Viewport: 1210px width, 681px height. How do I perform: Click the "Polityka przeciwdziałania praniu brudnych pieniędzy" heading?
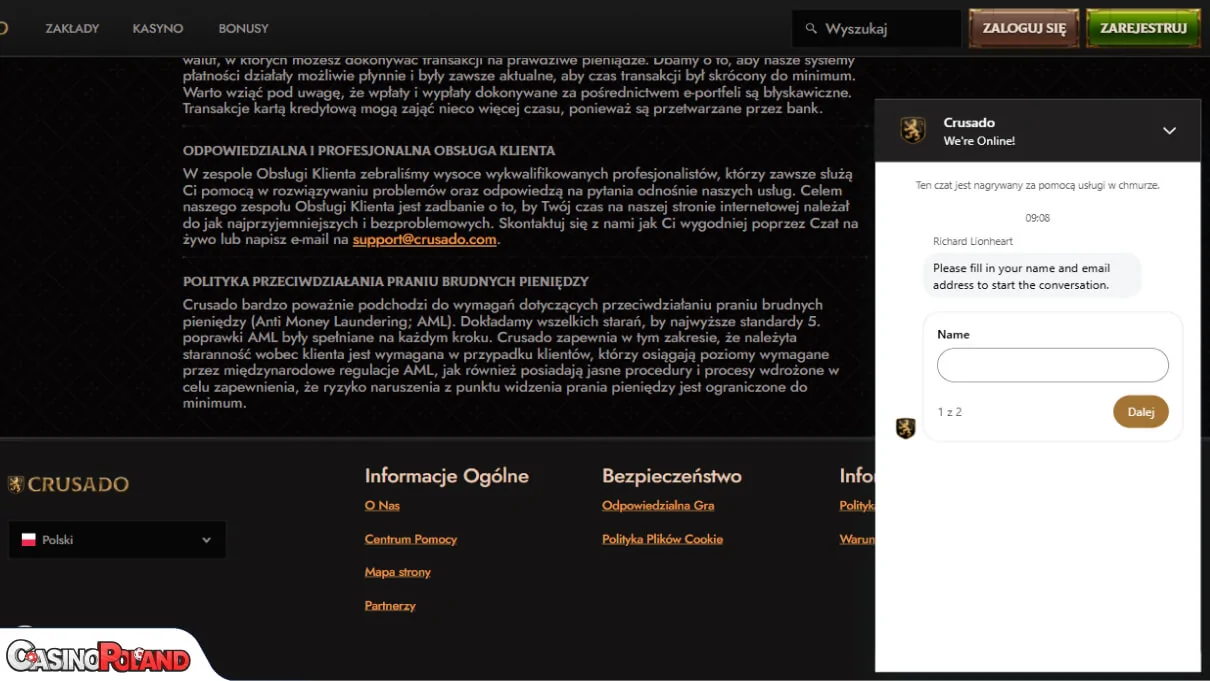pos(386,282)
